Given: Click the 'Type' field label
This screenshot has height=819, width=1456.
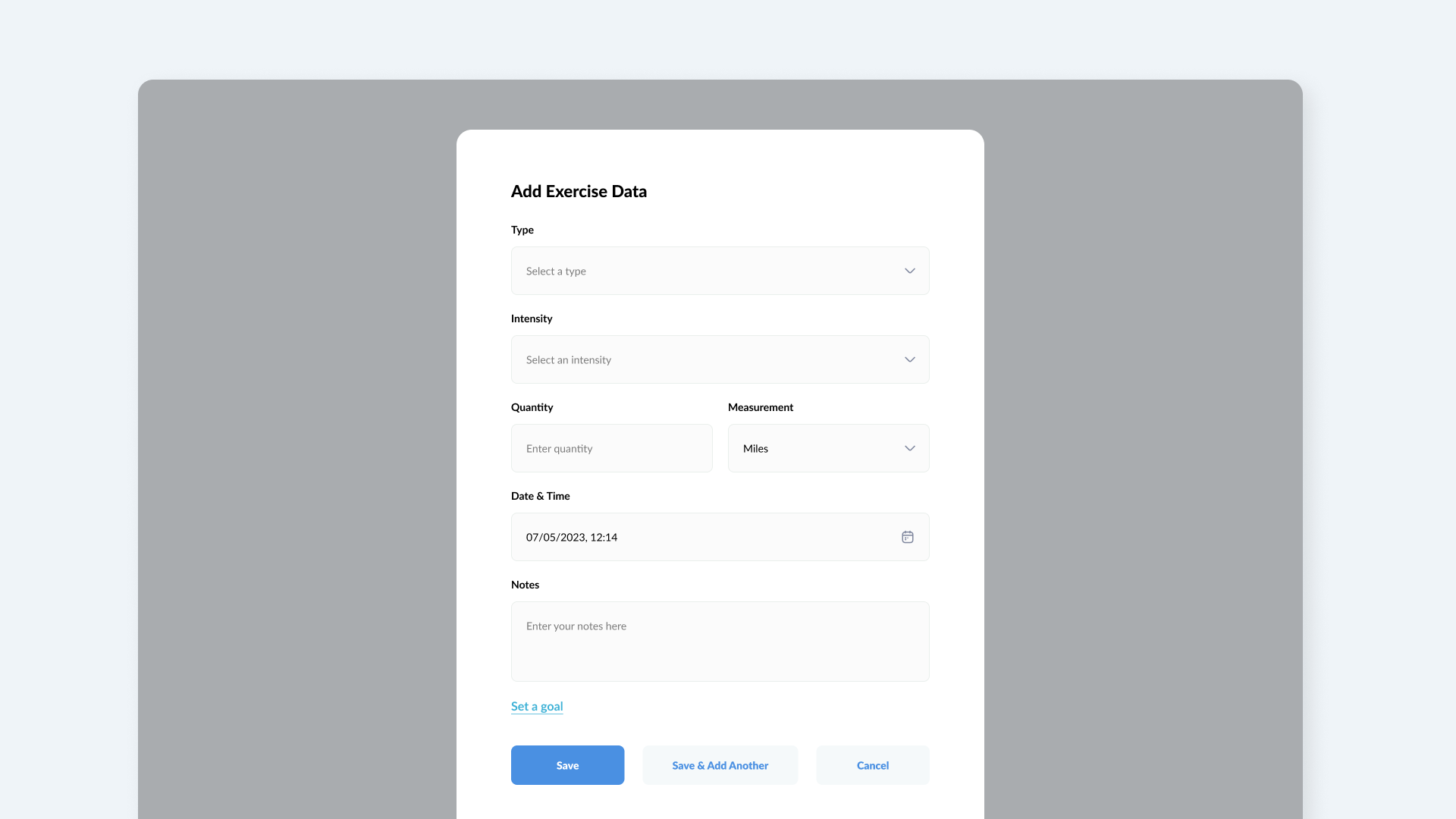Looking at the screenshot, I should tap(522, 230).
